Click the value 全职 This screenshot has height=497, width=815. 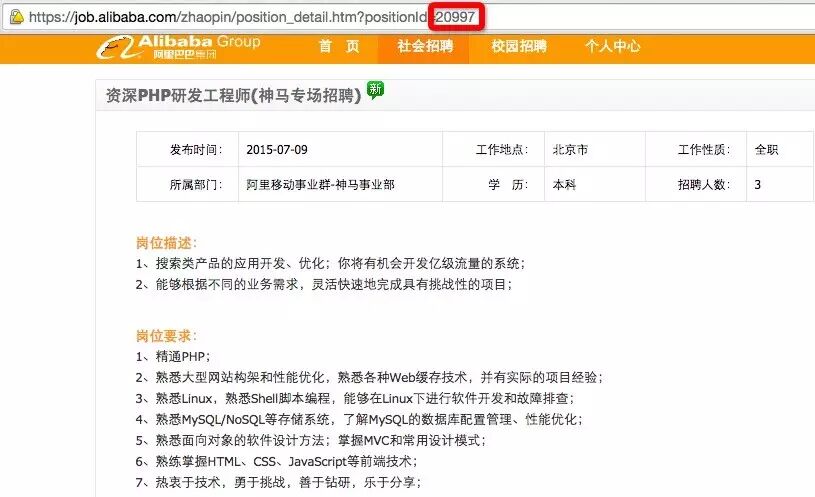tap(766, 150)
